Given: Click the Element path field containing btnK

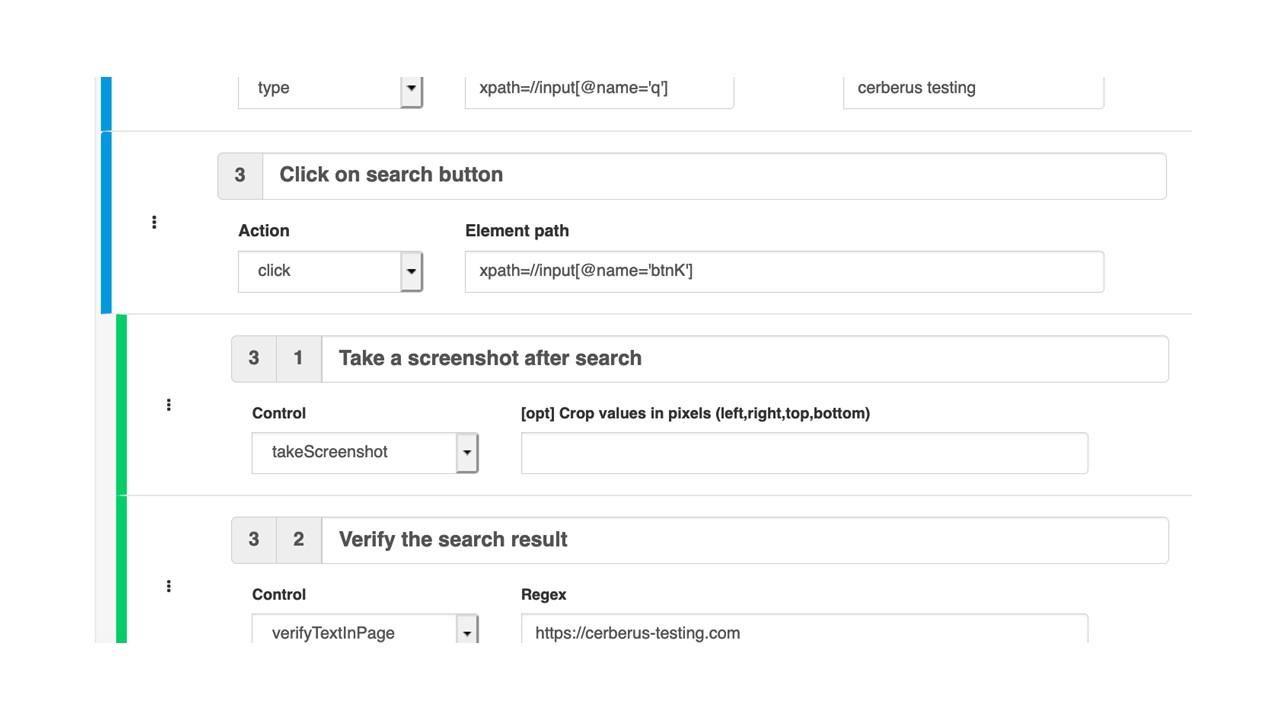Looking at the screenshot, I should pos(783,271).
